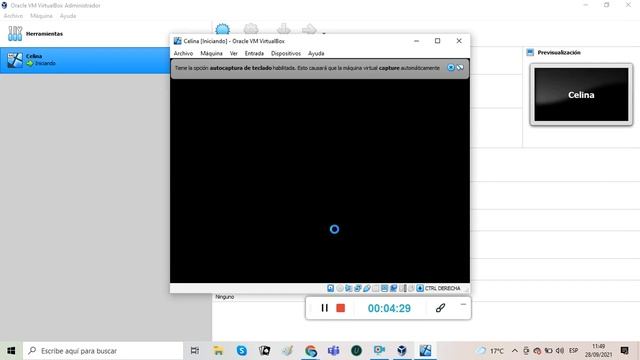Click the taskbar search box
640x360 pixels.
click(103, 351)
